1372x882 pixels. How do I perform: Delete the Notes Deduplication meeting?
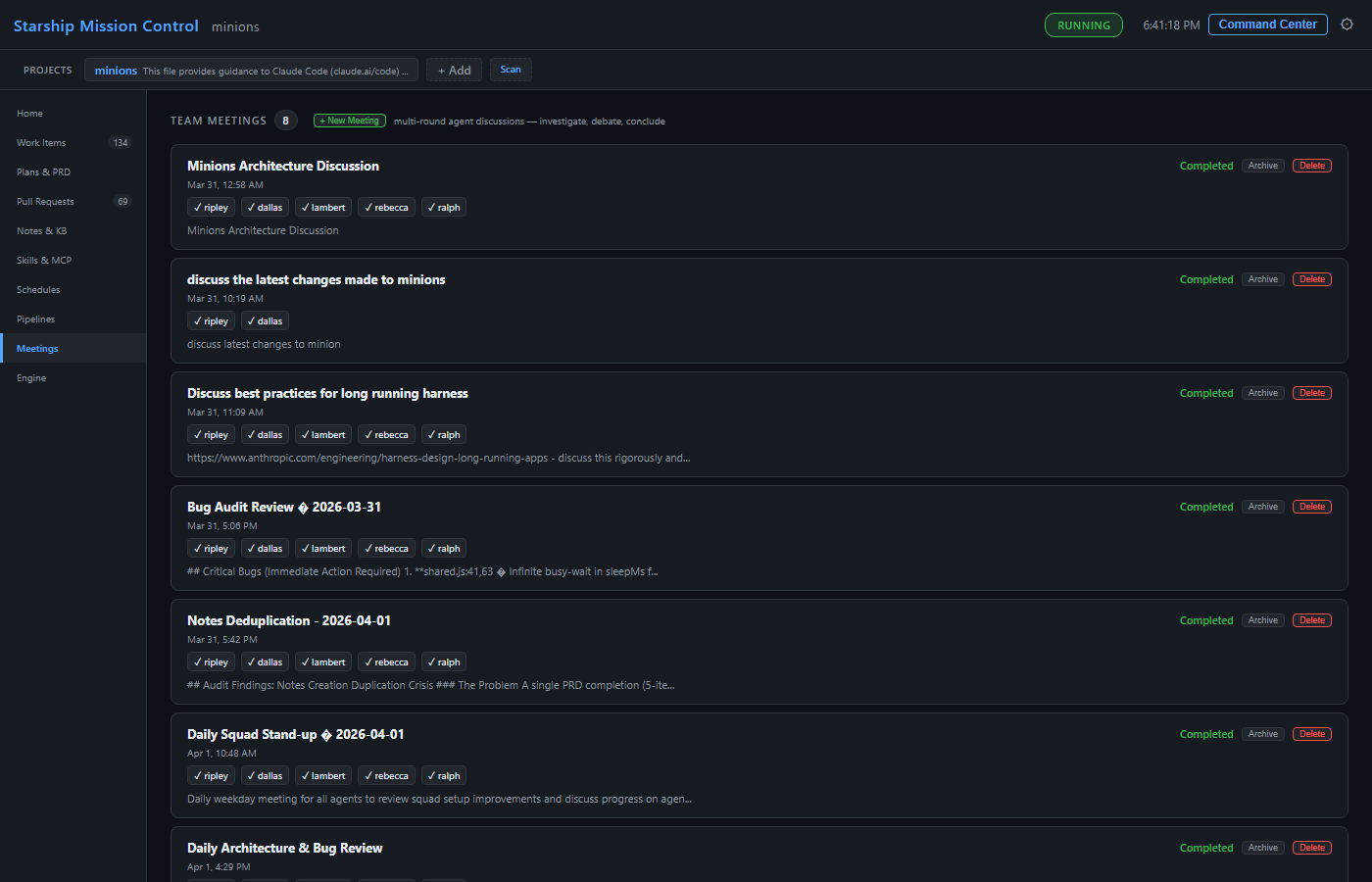1312,620
